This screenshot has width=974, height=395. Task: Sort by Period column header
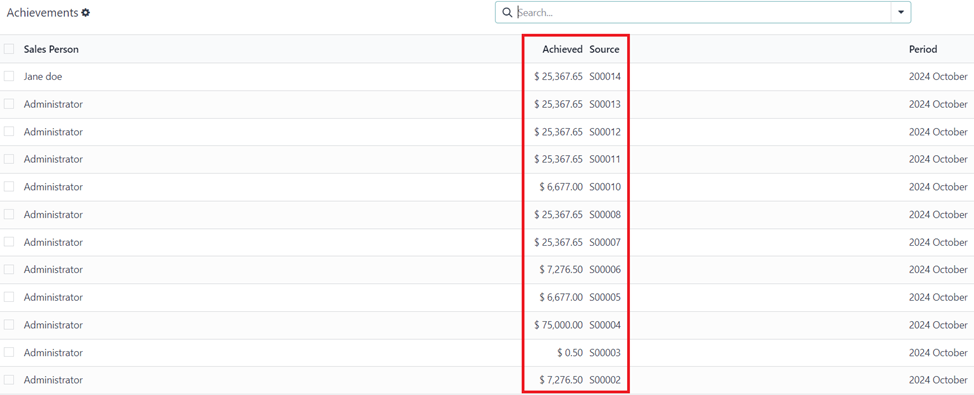pyautogui.click(x=923, y=49)
